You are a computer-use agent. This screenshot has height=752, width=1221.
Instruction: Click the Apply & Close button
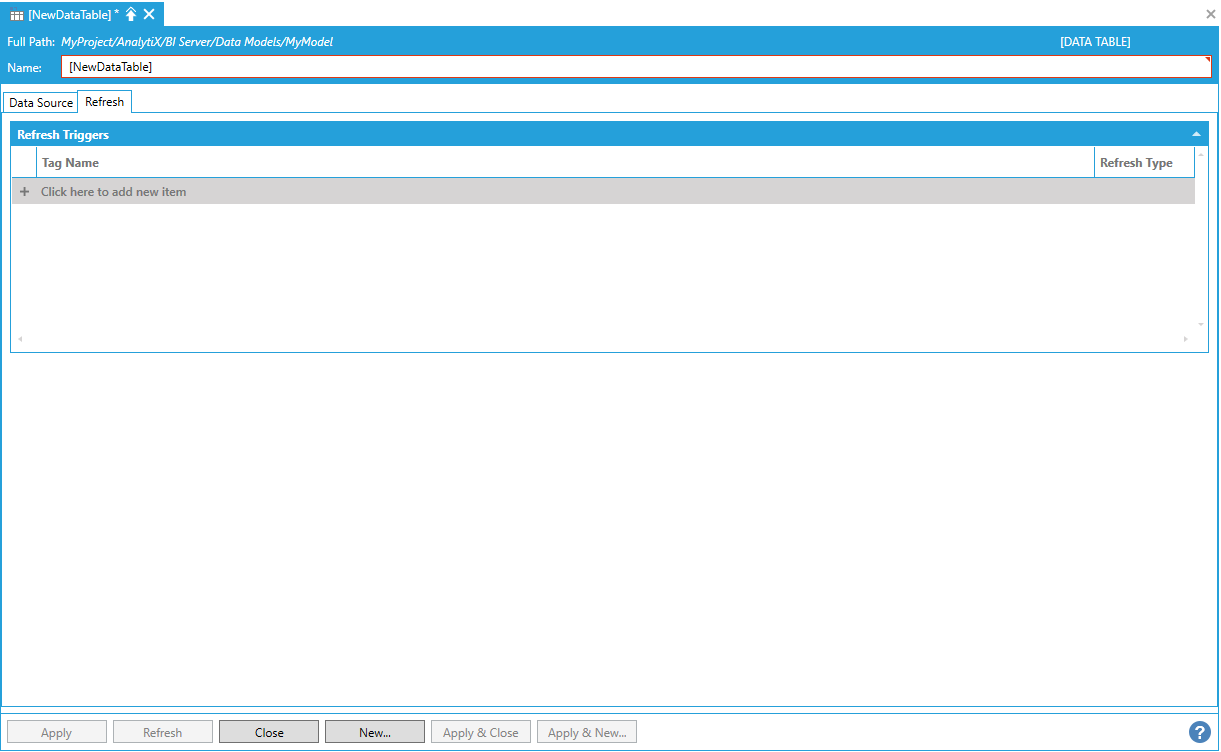coord(481,732)
